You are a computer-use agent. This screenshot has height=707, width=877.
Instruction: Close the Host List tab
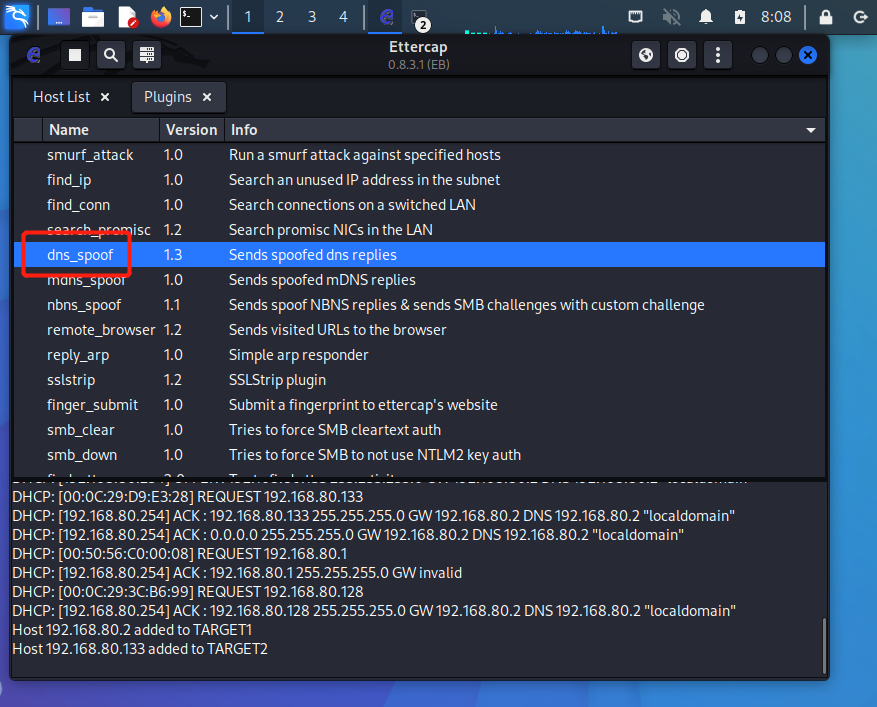[x=105, y=97]
